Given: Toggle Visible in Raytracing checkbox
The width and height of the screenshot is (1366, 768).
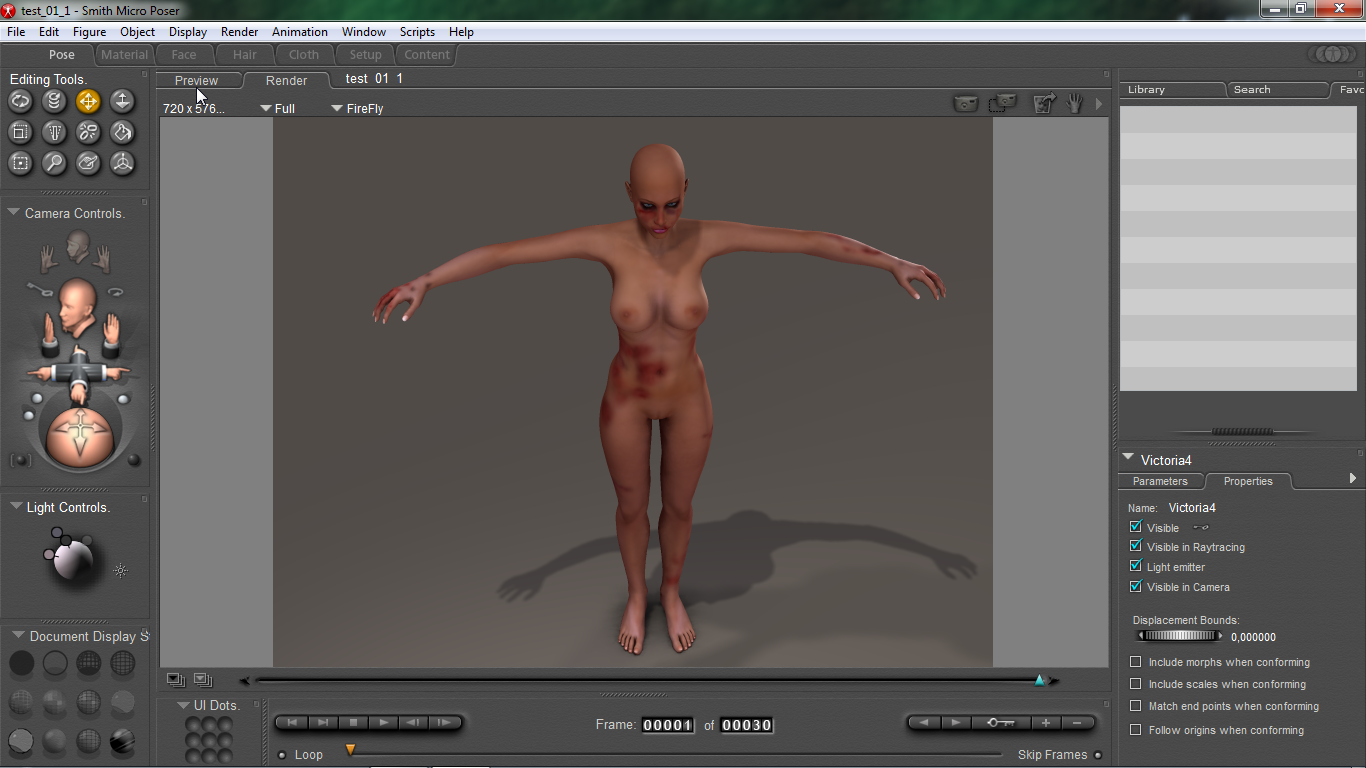Looking at the screenshot, I should (1135, 546).
